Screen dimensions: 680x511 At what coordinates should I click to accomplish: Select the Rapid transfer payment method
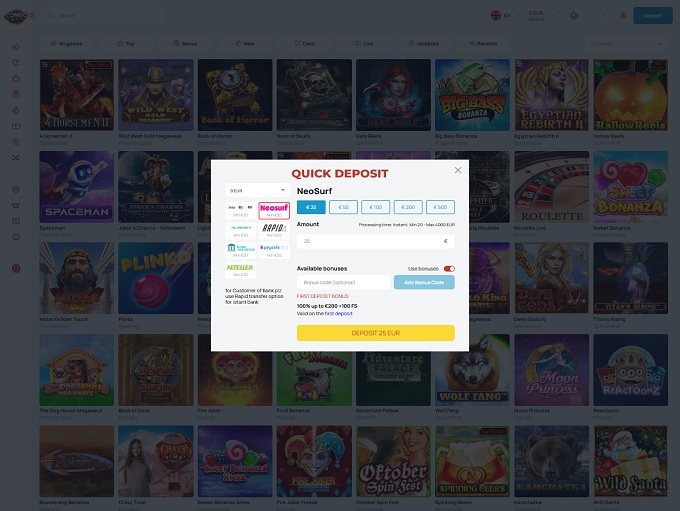(274, 229)
